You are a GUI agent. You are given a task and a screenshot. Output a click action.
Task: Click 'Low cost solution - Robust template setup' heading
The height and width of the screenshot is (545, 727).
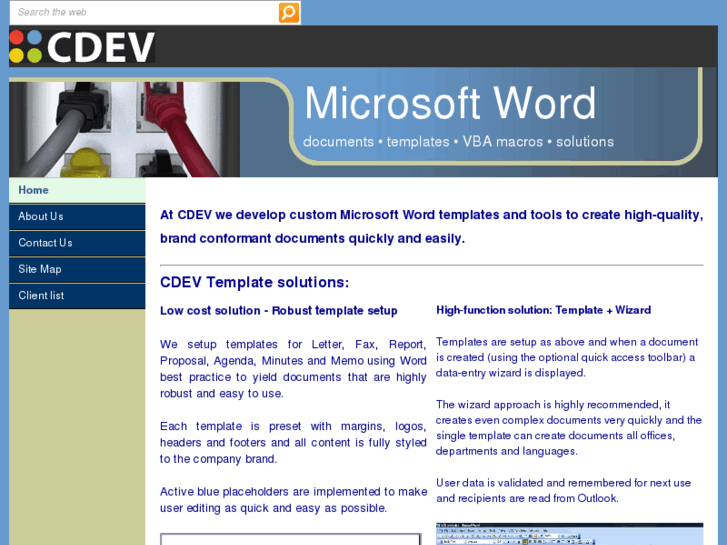(x=279, y=311)
